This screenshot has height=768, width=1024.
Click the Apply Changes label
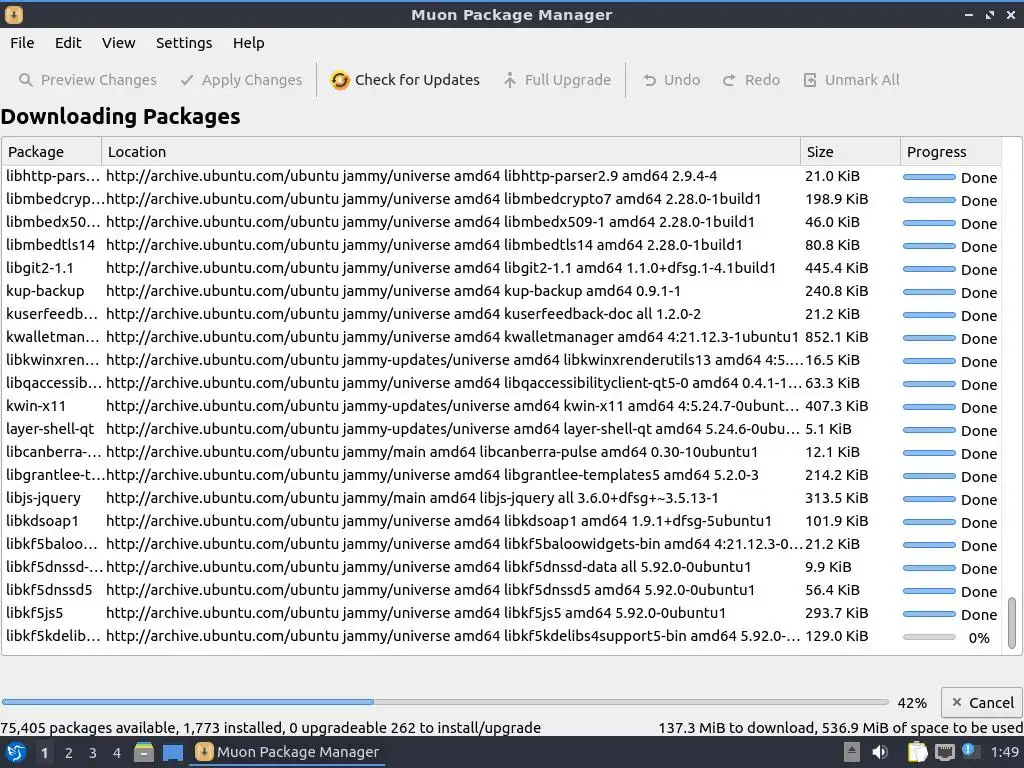[x=251, y=80]
